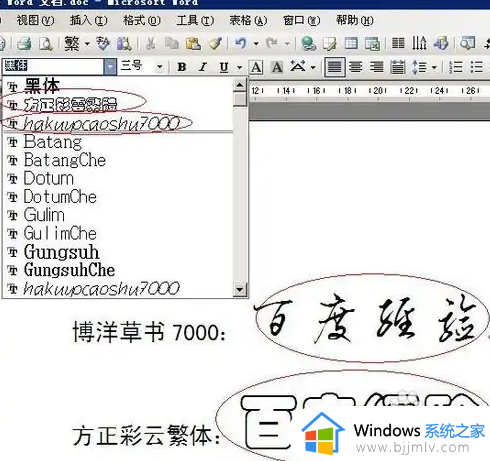Click the Print icon in the toolbar
The height and width of the screenshot is (461, 490).
coord(24,44)
